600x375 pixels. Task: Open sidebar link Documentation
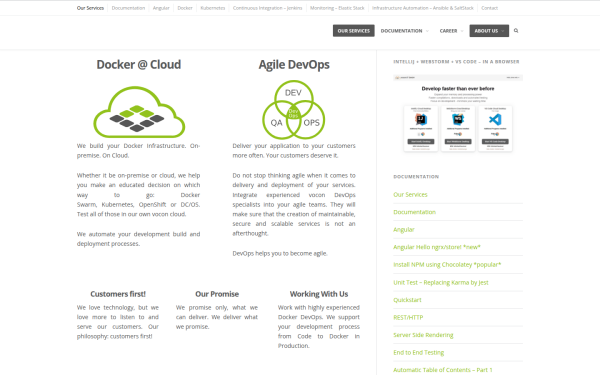(x=414, y=212)
